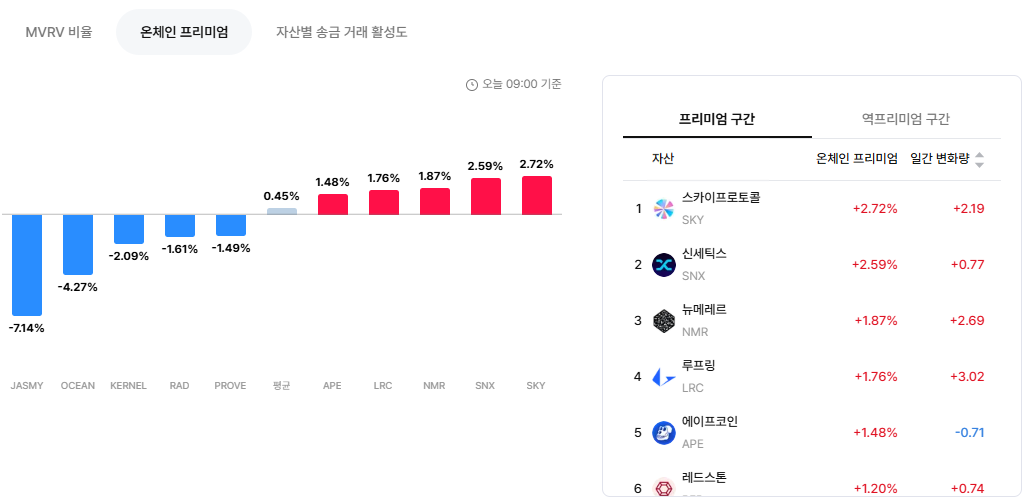Click the blue JASMY -7.14% bar
This screenshot has height=502, width=1029.
[x=27, y=265]
